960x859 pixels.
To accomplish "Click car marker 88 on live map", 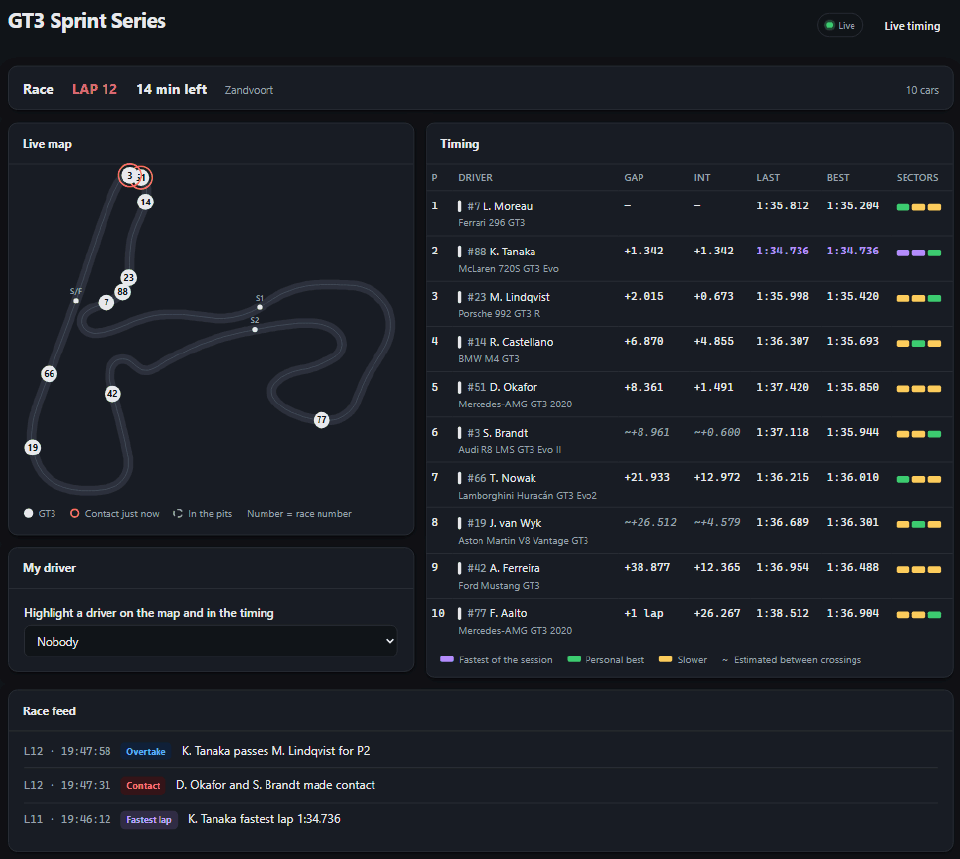I will (122, 292).
